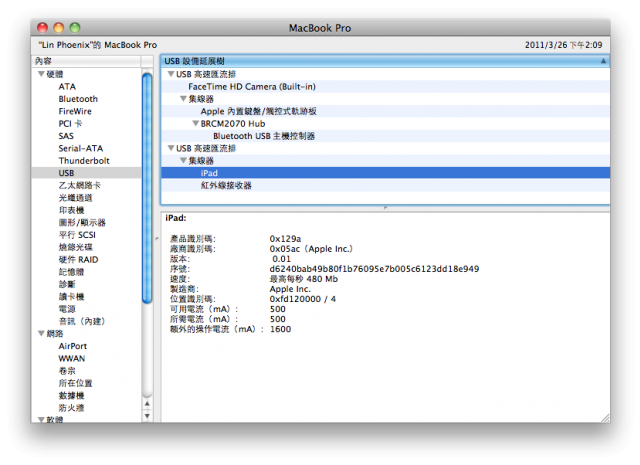640x465 pixels.
Task: Collapse the BRCM2070 Hub node
Action: (196, 123)
